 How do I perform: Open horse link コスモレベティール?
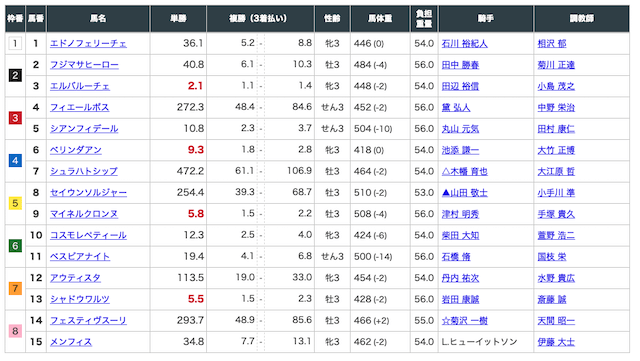click(88, 235)
